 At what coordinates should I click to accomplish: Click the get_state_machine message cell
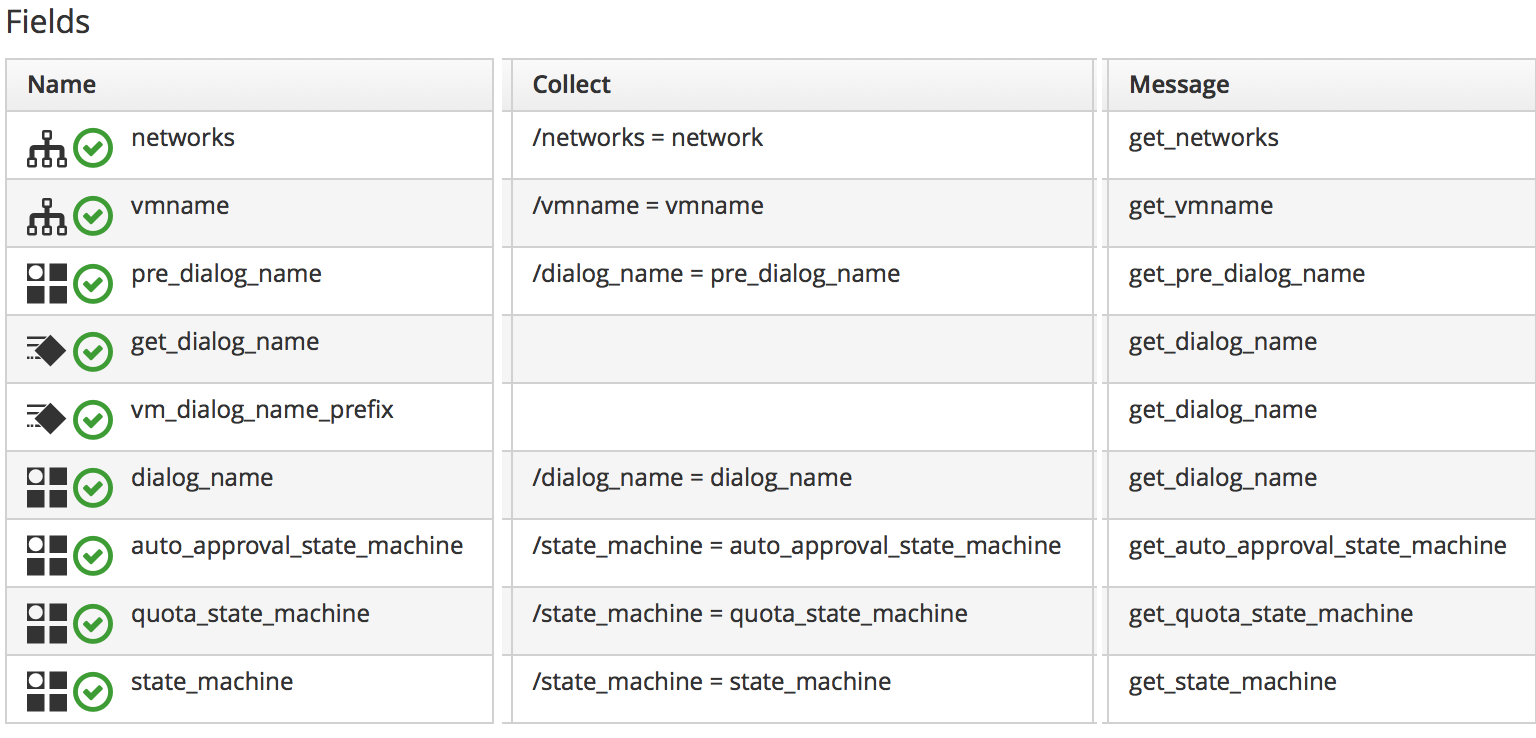coord(1232,682)
